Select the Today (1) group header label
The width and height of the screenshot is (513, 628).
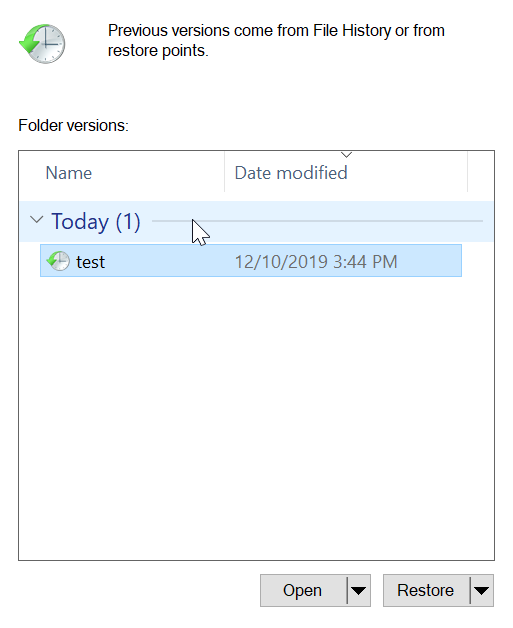(x=96, y=221)
